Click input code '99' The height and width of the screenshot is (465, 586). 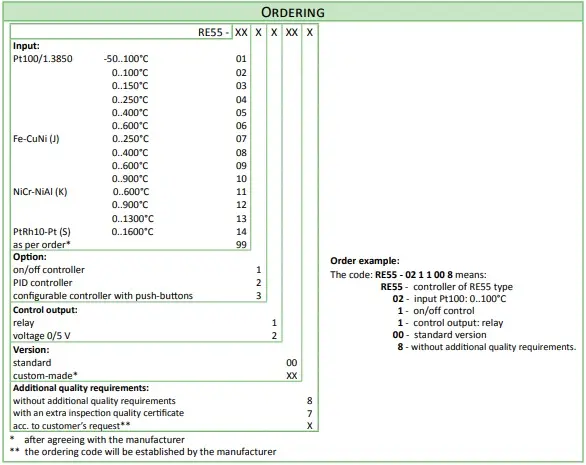tap(241, 245)
